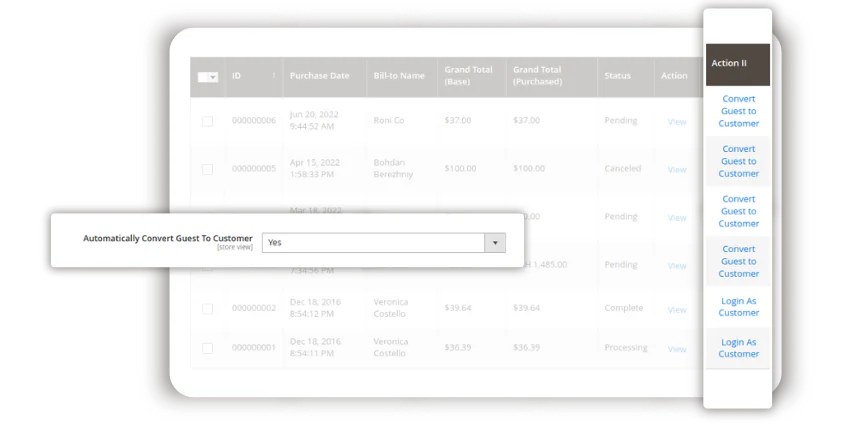Login As Customer for order 000000001

pos(738,348)
